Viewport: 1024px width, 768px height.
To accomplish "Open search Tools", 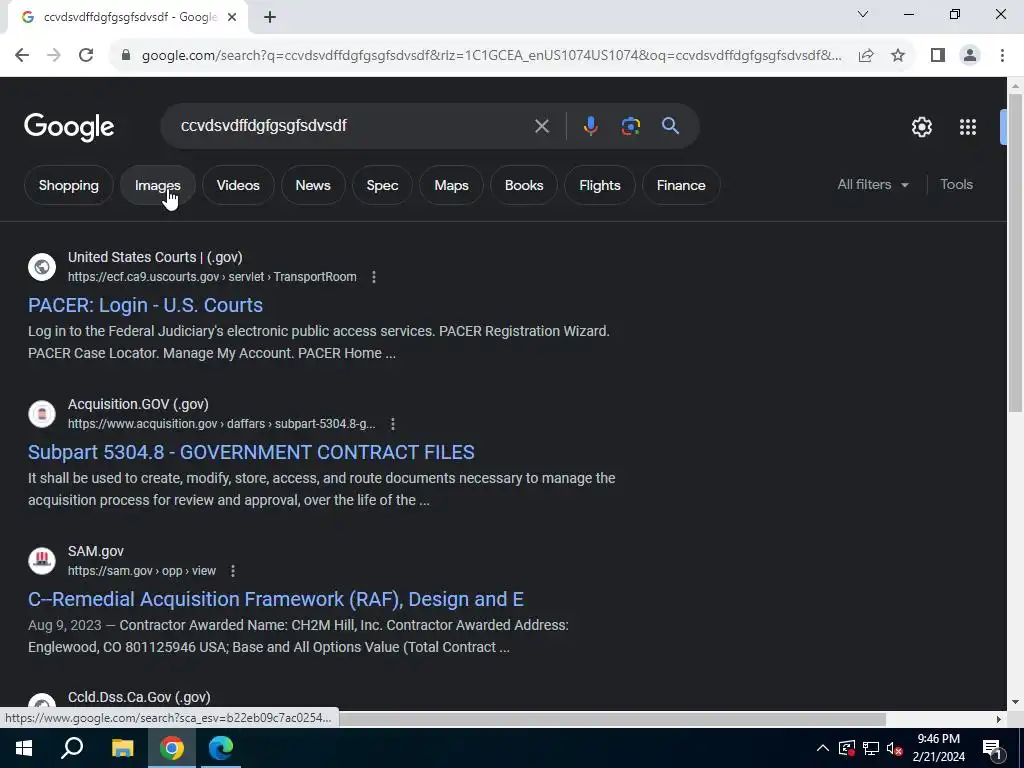I will [x=956, y=185].
